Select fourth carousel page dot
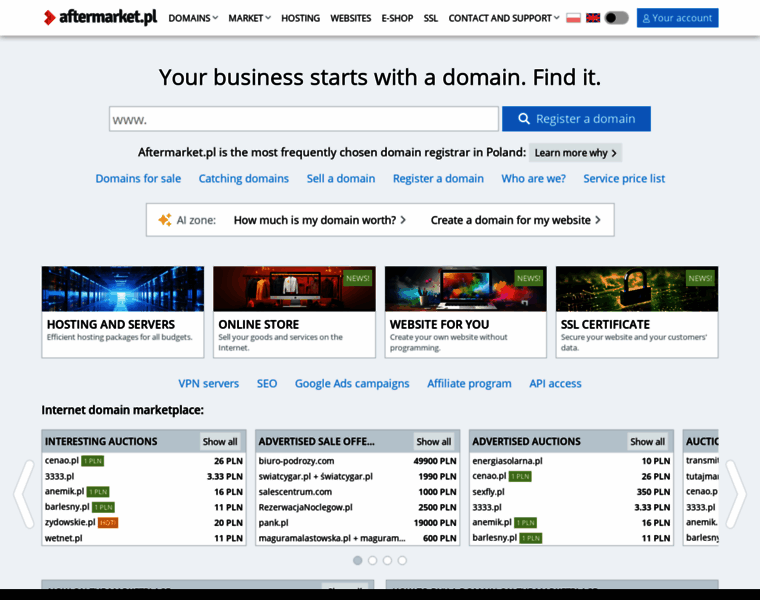 402,560
